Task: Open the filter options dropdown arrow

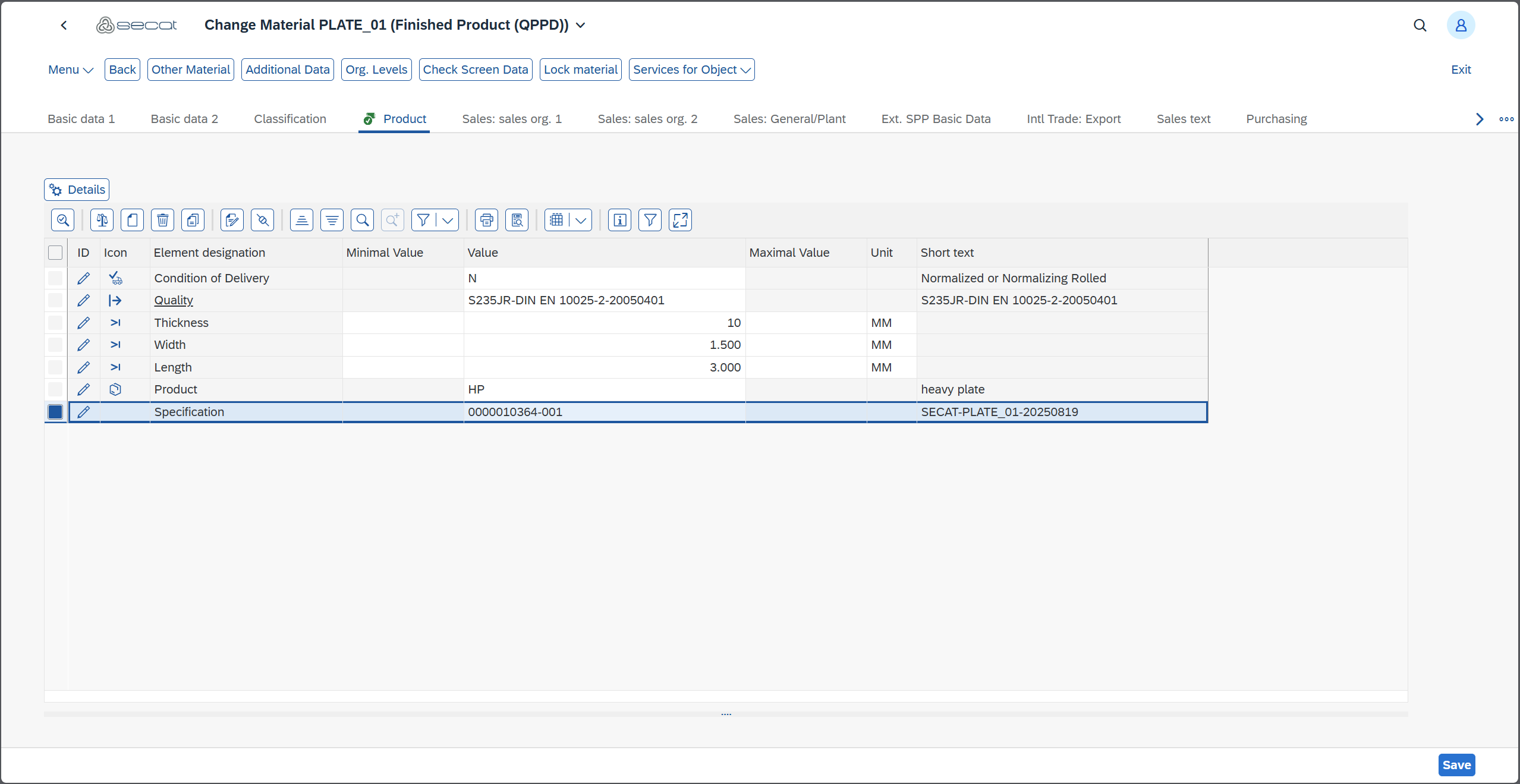Action: [x=448, y=221]
